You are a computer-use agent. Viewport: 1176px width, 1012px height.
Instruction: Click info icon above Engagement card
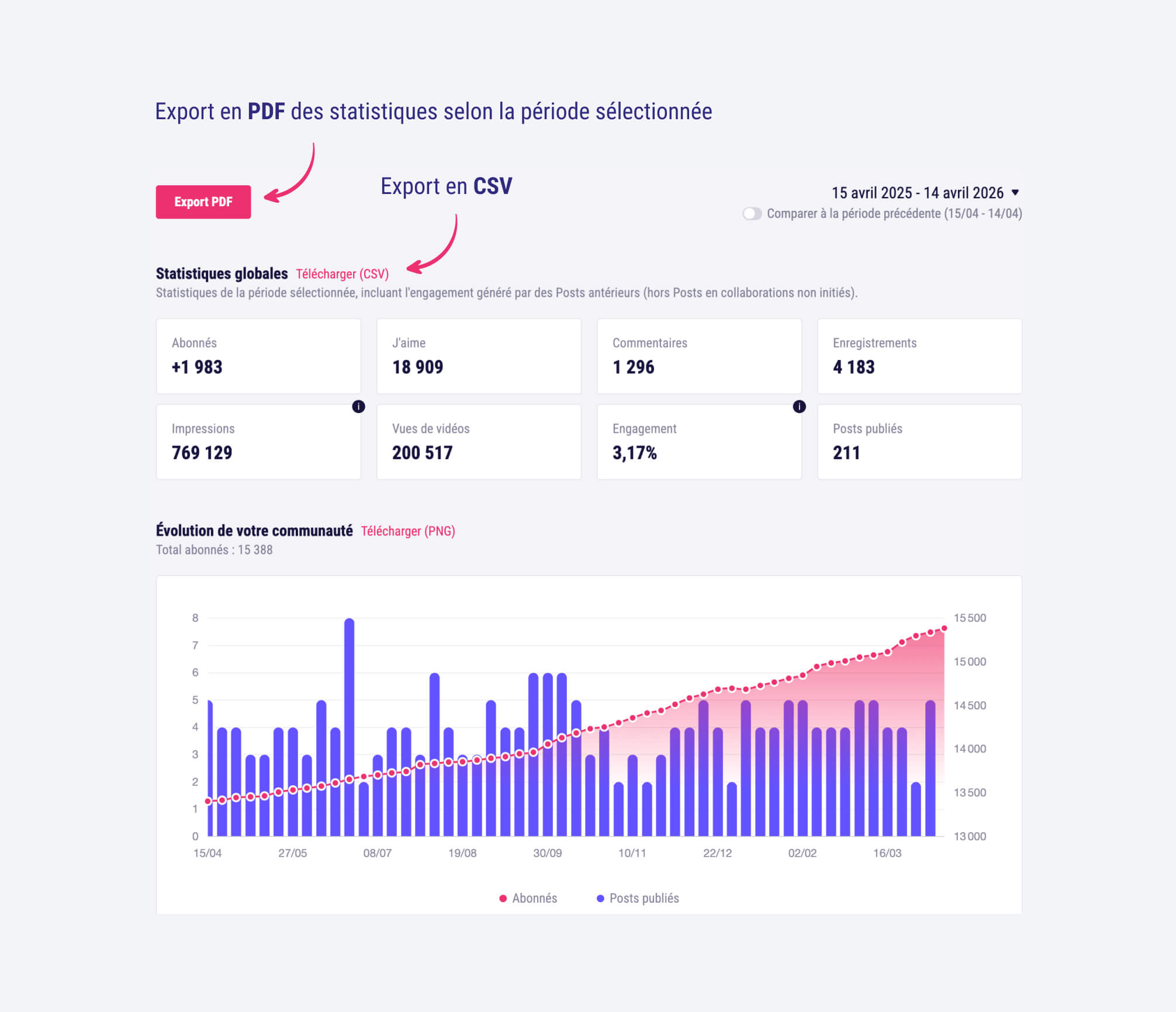click(x=799, y=407)
